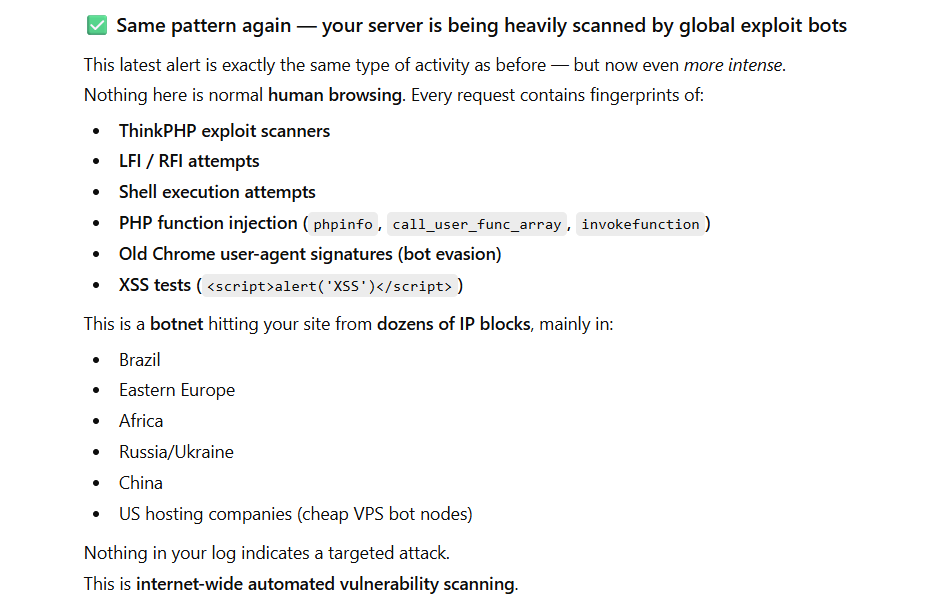Click the green checkmark emoji icon
928x609 pixels.
tap(97, 25)
